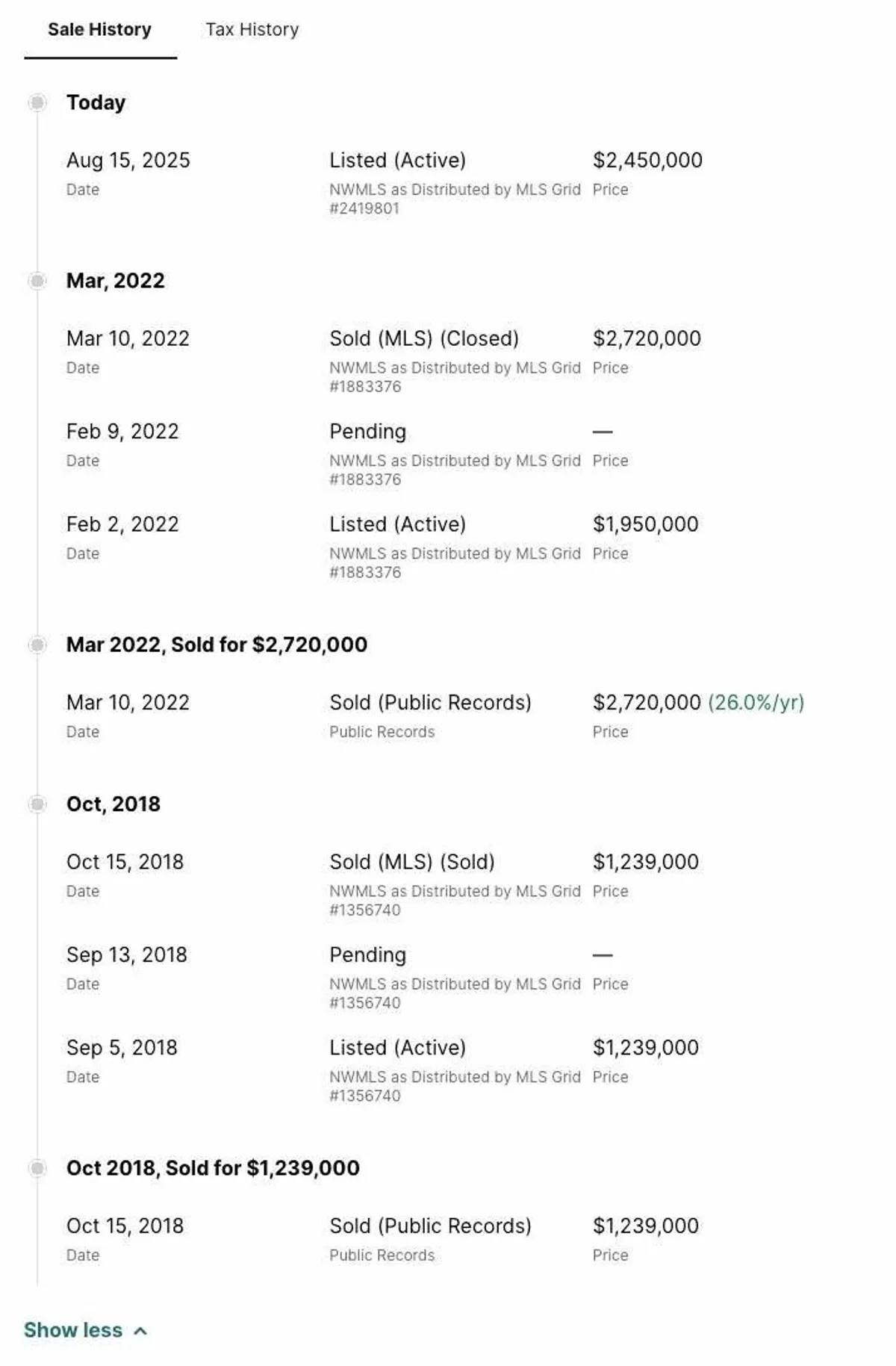Collapse history with Show less
The width and height of the screenshot is (896, 1366).
point(73,1330)
